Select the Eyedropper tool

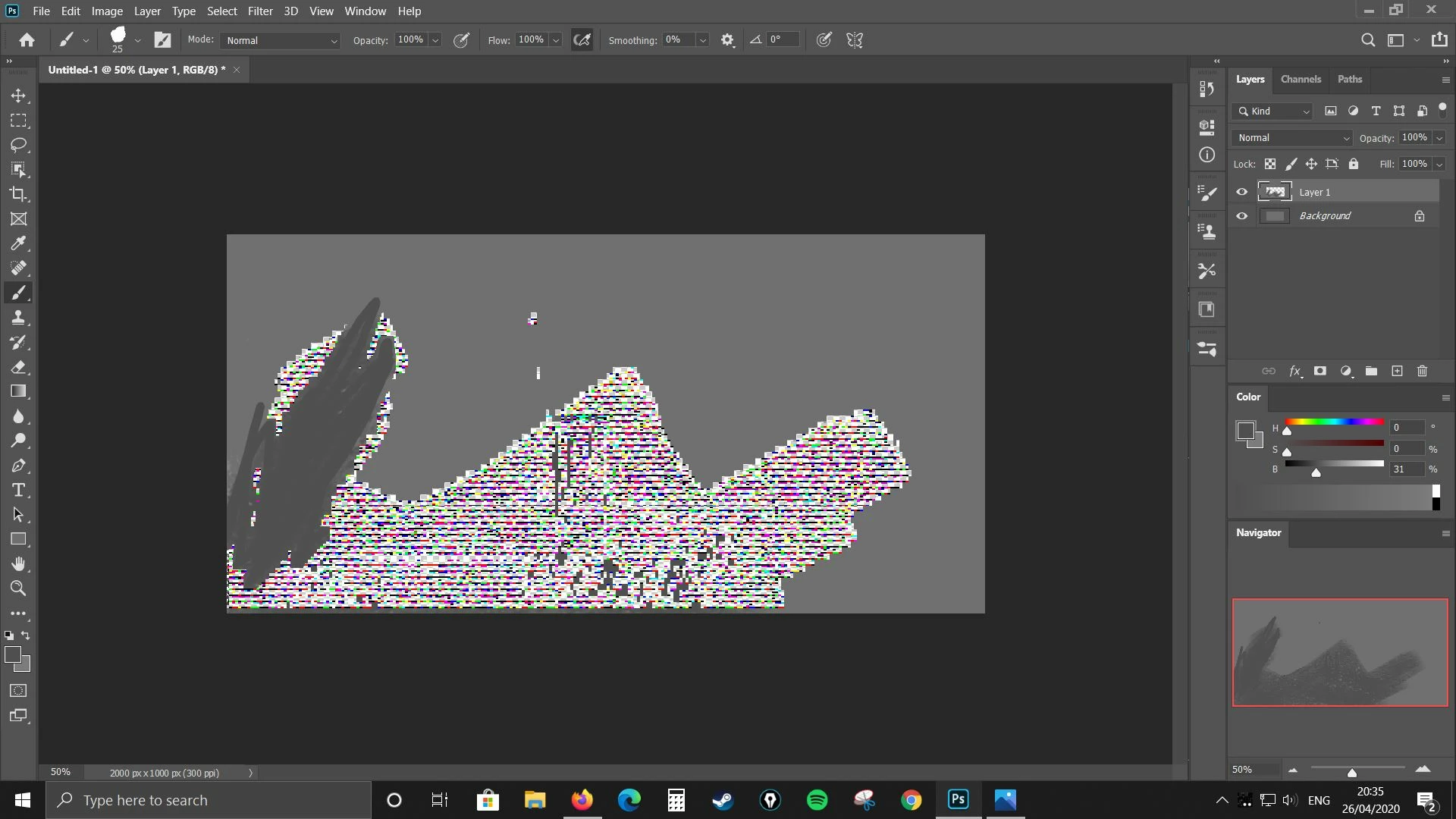point(18,243)
